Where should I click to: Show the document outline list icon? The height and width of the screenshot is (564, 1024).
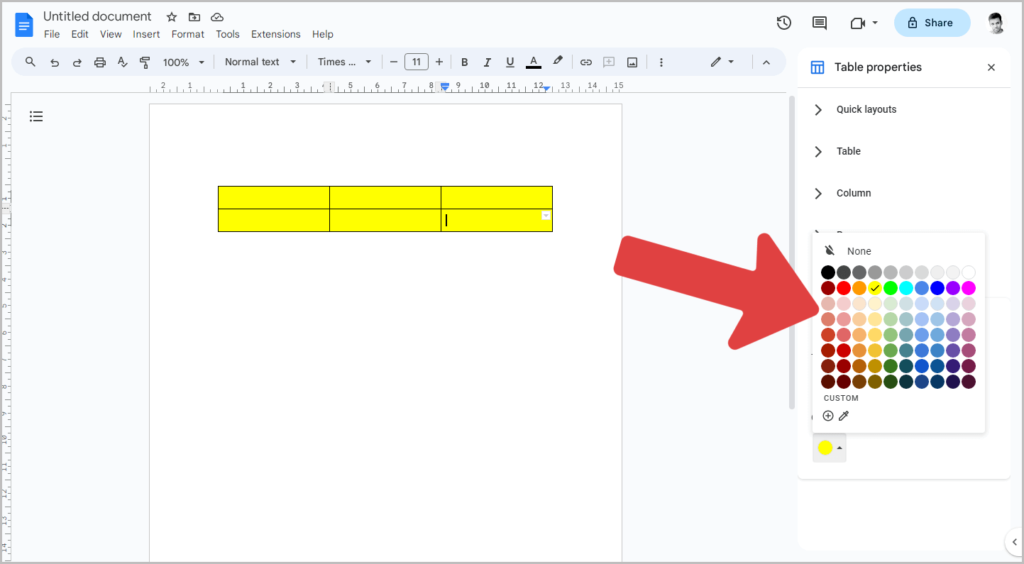pyautogui.click(x=36, y=116)
